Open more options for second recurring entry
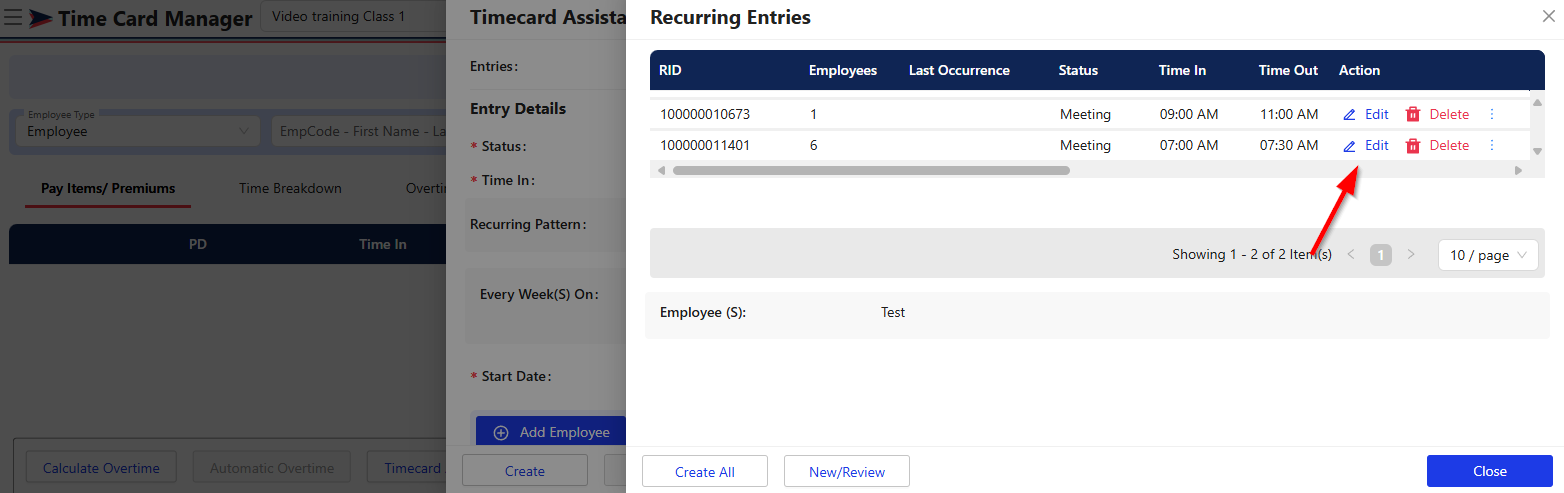This screenshot has height=493, width=1564. (x=1492, y=146)
